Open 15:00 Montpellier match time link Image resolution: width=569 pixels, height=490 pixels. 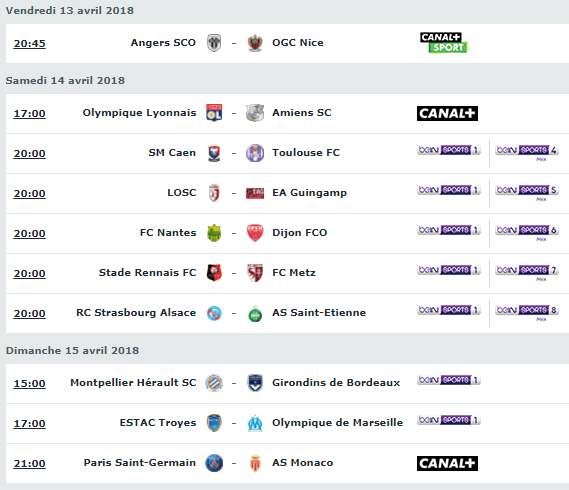pos(29,384)
